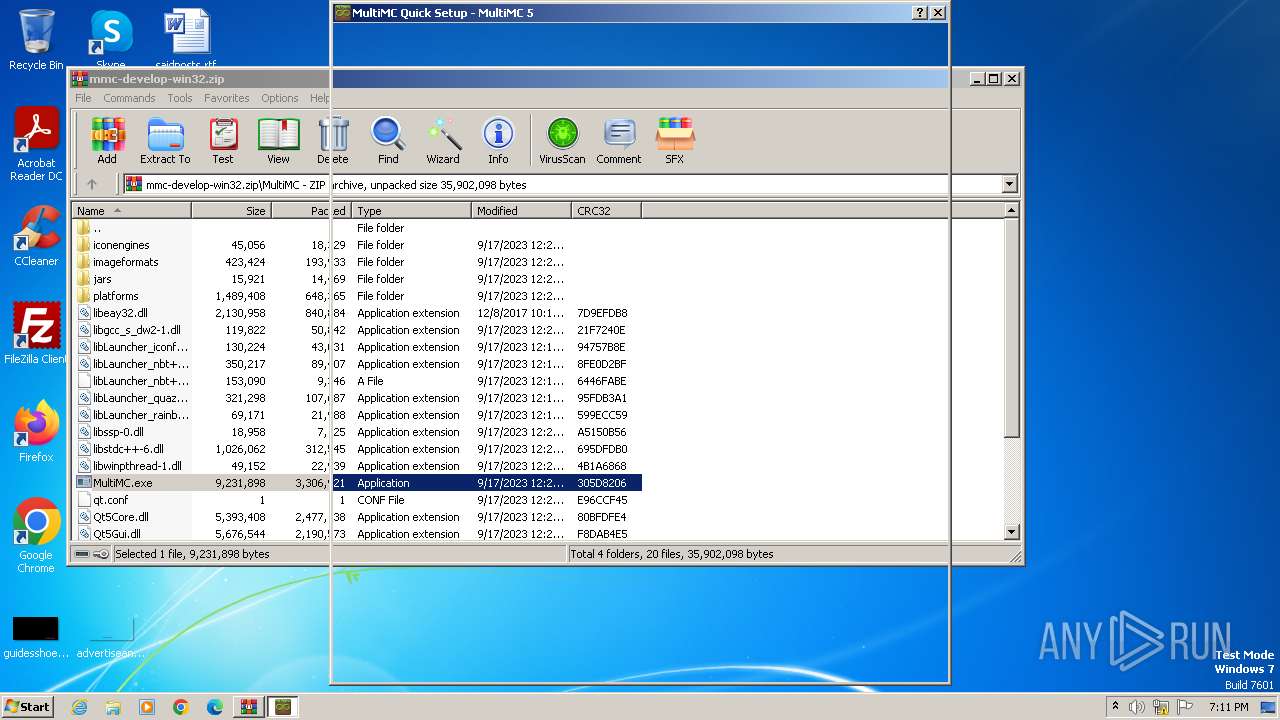Click the VirusScan toolbar icon

click(562, 140)
